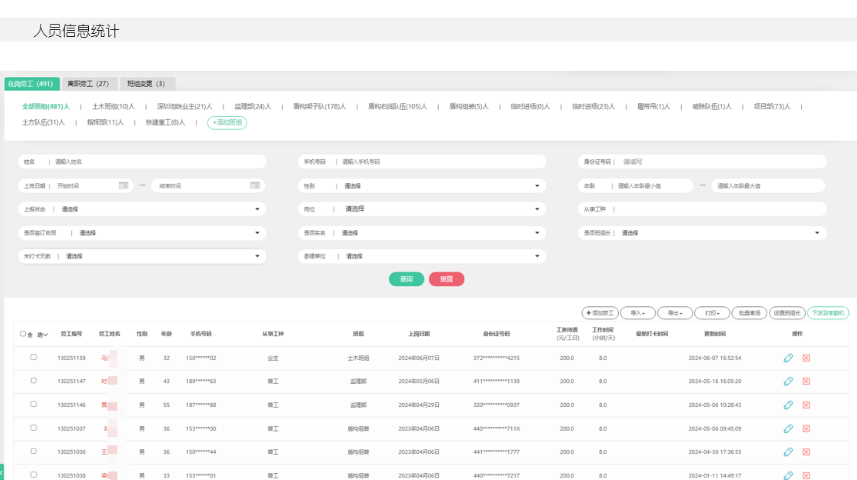Click the green 查询 search button
Image resolution: width=857 pixels, height=480 pixels.
[406, 279]
